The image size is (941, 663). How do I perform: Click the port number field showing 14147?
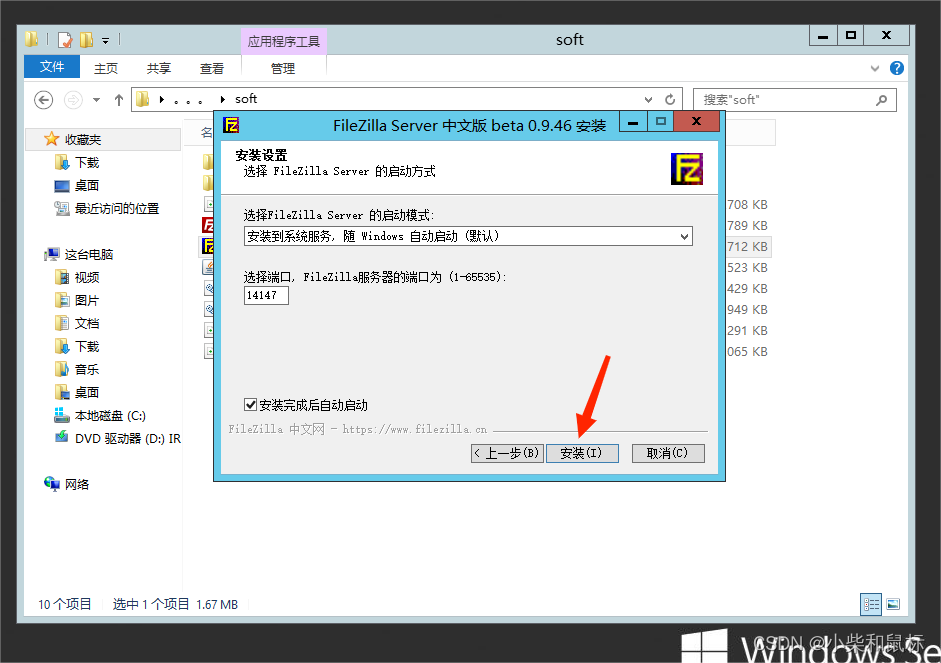click(x=266, y=295)
